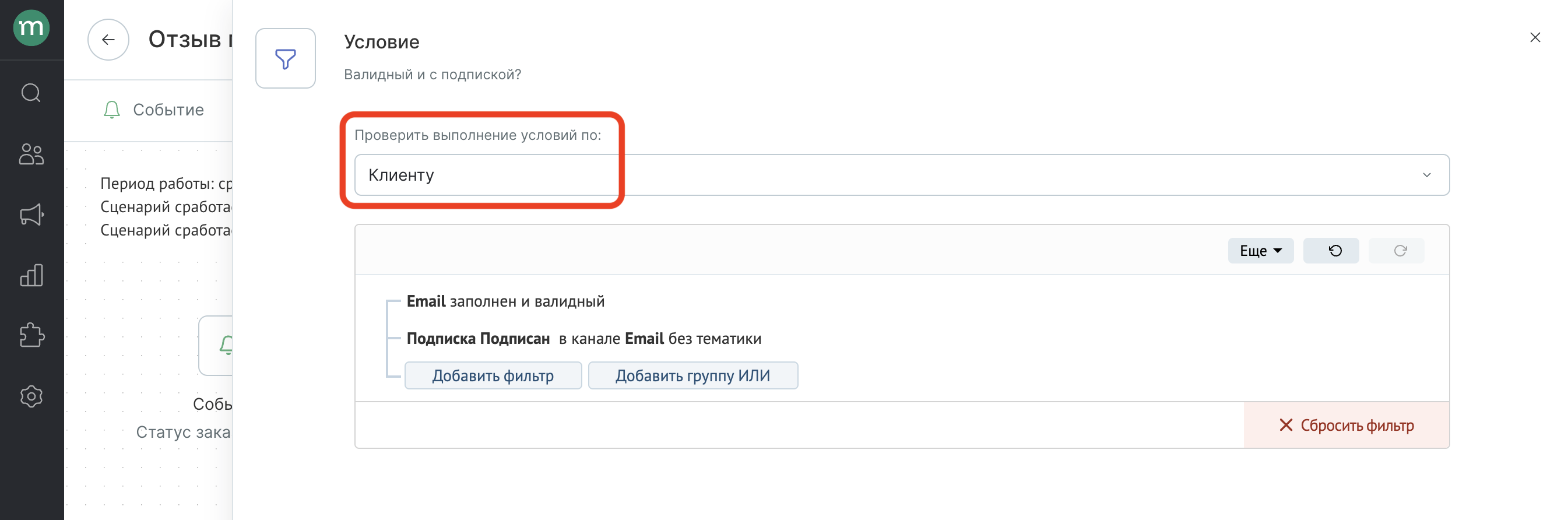Screen dimensions: 1568x520
Task: Open search from the sidebar magnifier icon
Action: click(x=31, y=93)
